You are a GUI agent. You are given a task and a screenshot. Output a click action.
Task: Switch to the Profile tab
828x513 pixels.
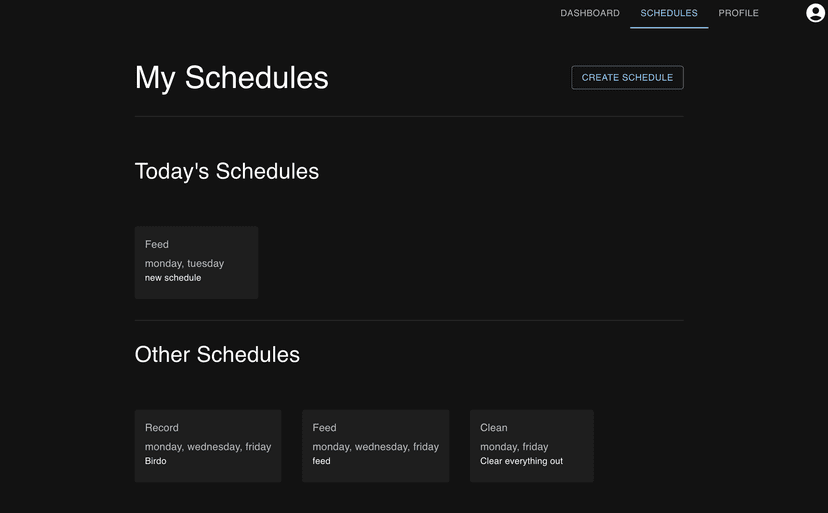click(x=738, y=13)
